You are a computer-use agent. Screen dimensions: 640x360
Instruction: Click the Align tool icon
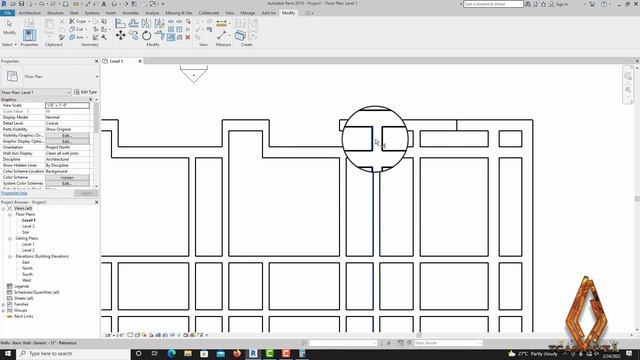click(x=120, y=23)
